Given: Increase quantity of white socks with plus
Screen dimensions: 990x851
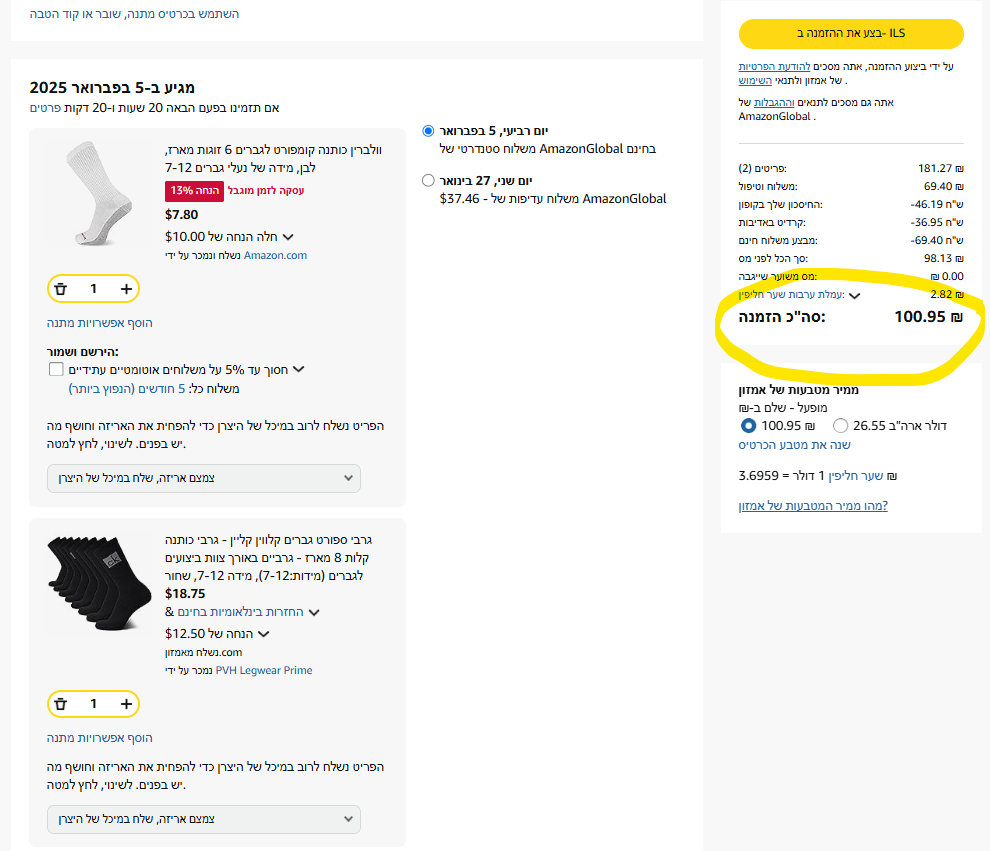Looking at the screenshot, I should pyautogui.click(x=126, y=289).
